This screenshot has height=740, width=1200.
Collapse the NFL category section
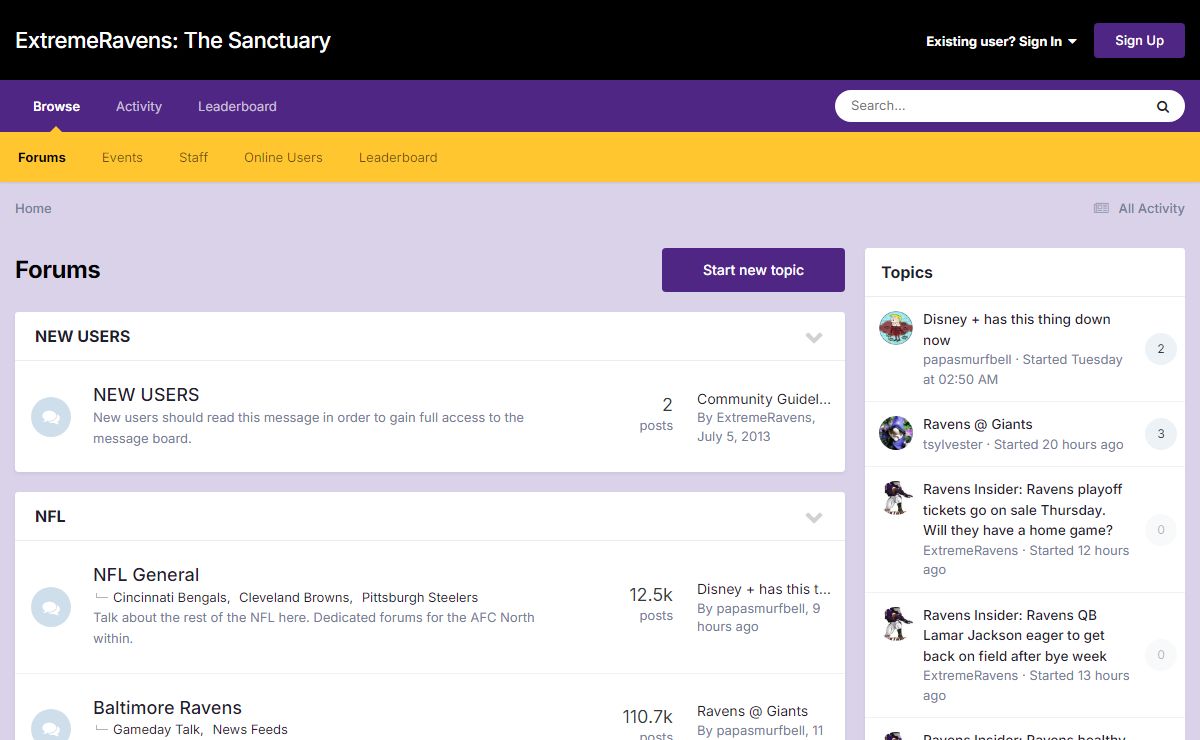pyautogui.click(x=814, y=517)
